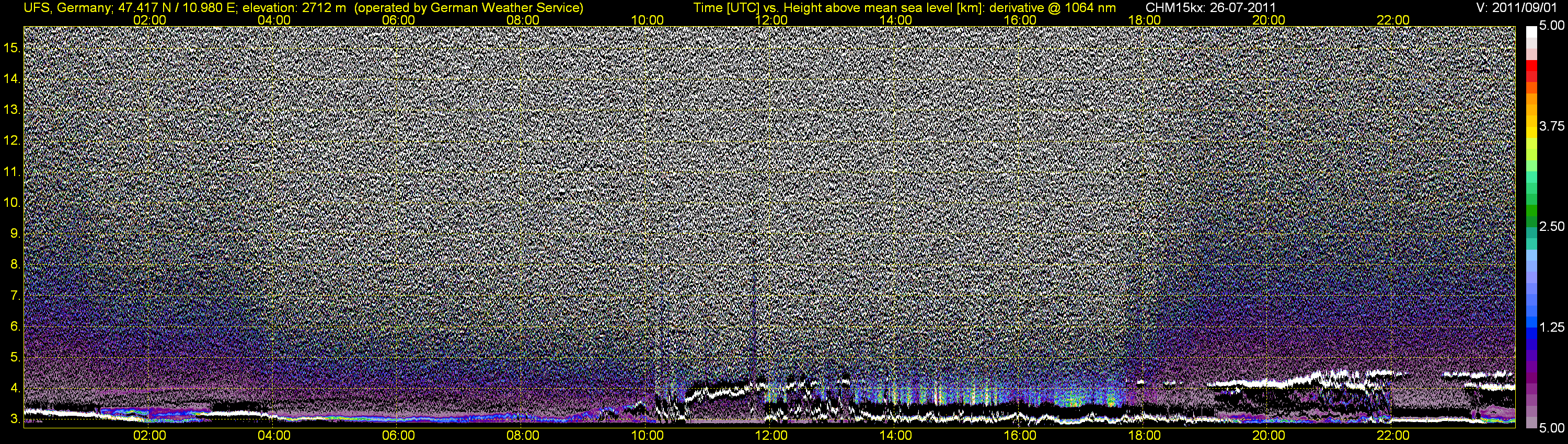
Task: Click the "10:00" label on the top time axis
Action: coord(647,20)
